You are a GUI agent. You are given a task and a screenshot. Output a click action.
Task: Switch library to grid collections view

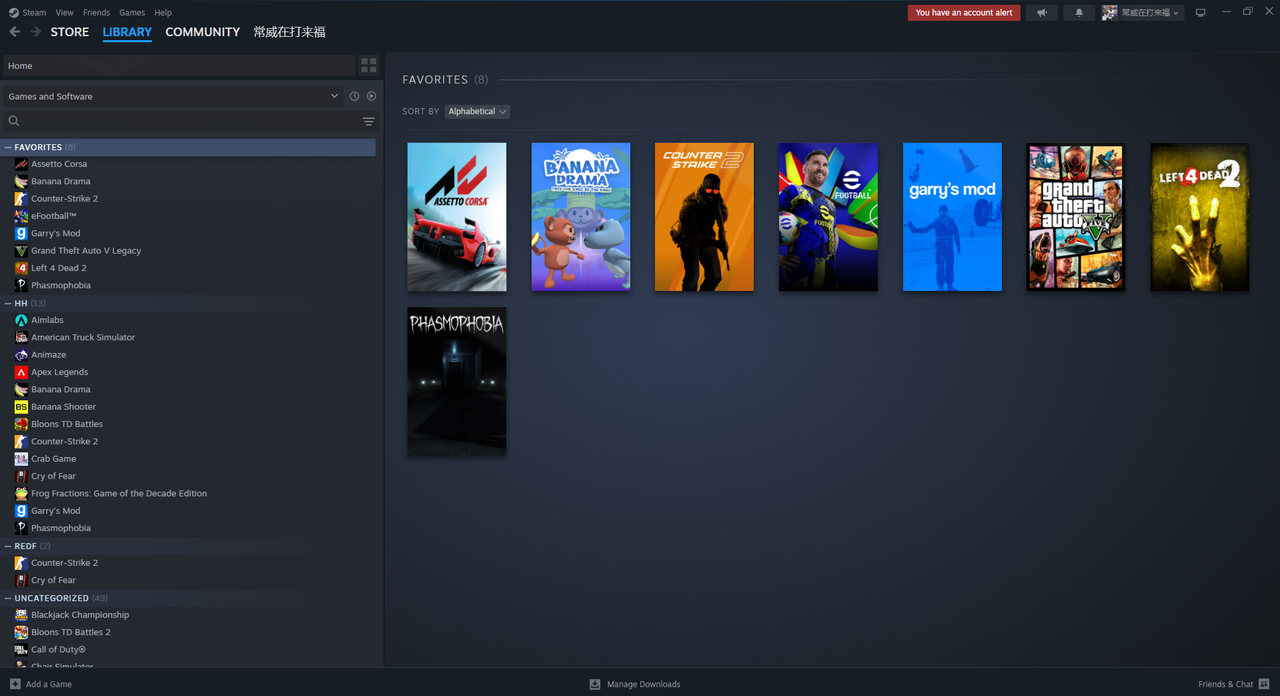click(x=369, y=66)
